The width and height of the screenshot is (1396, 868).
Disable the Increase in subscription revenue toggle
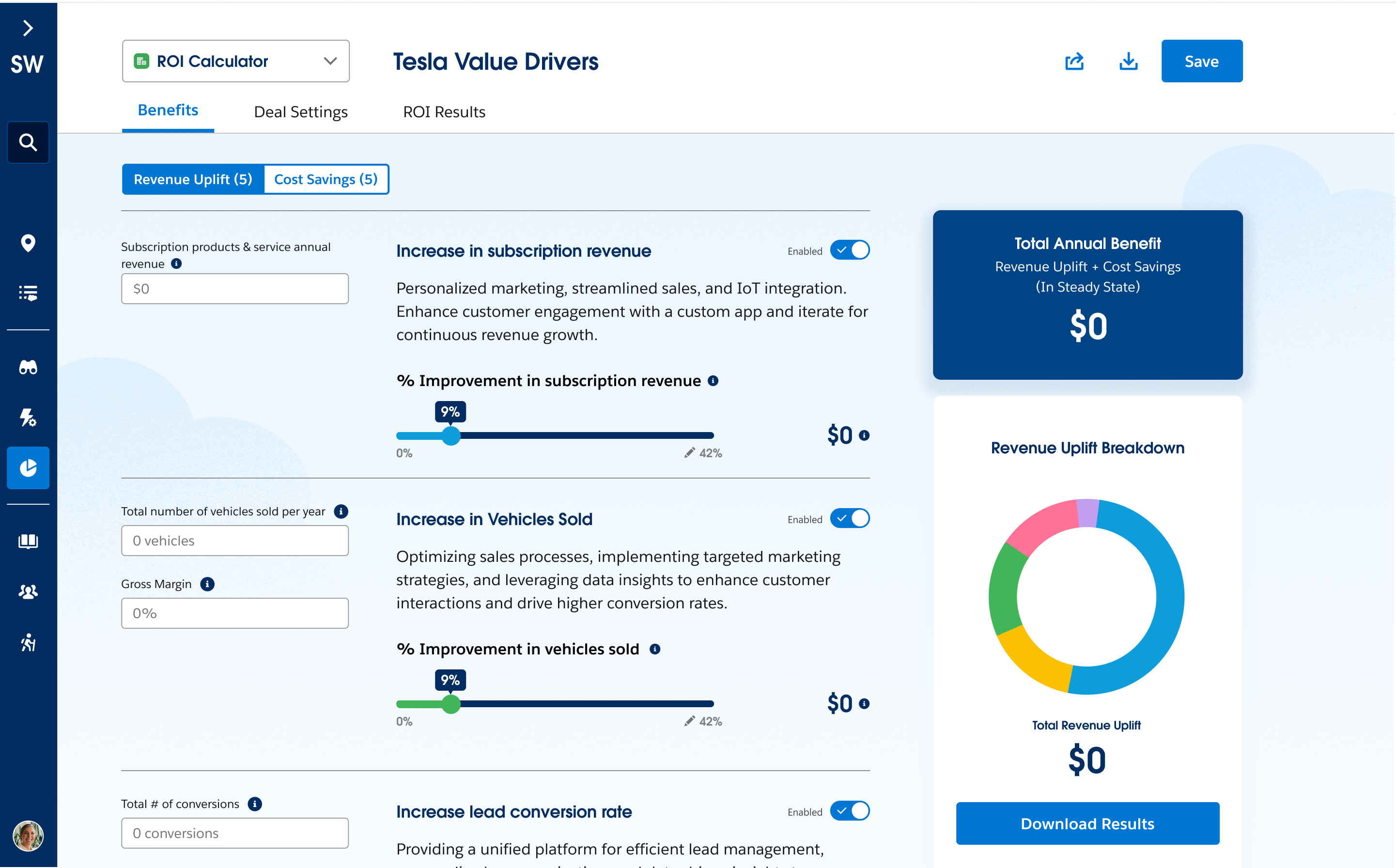pos(850,250)
